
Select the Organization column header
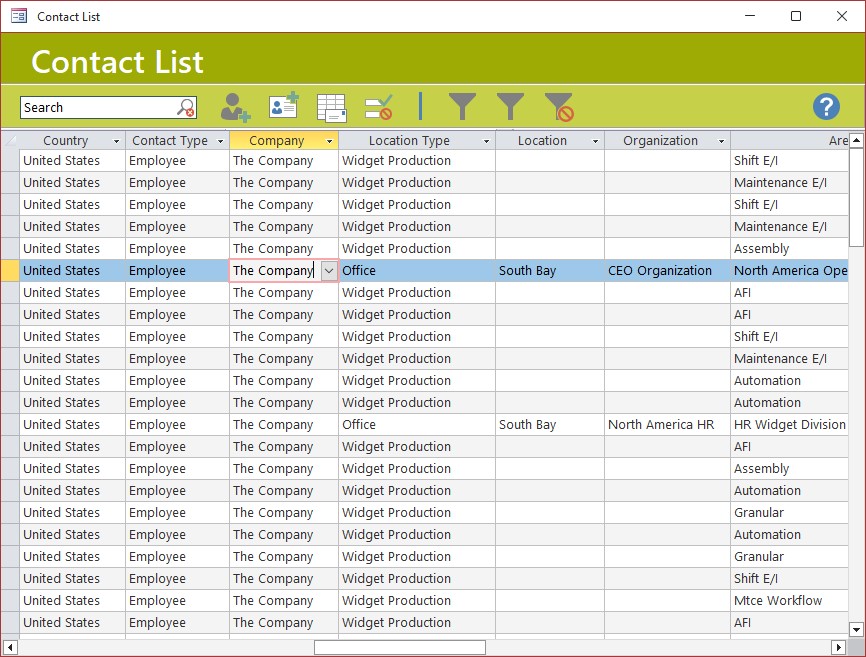point(661,141)
